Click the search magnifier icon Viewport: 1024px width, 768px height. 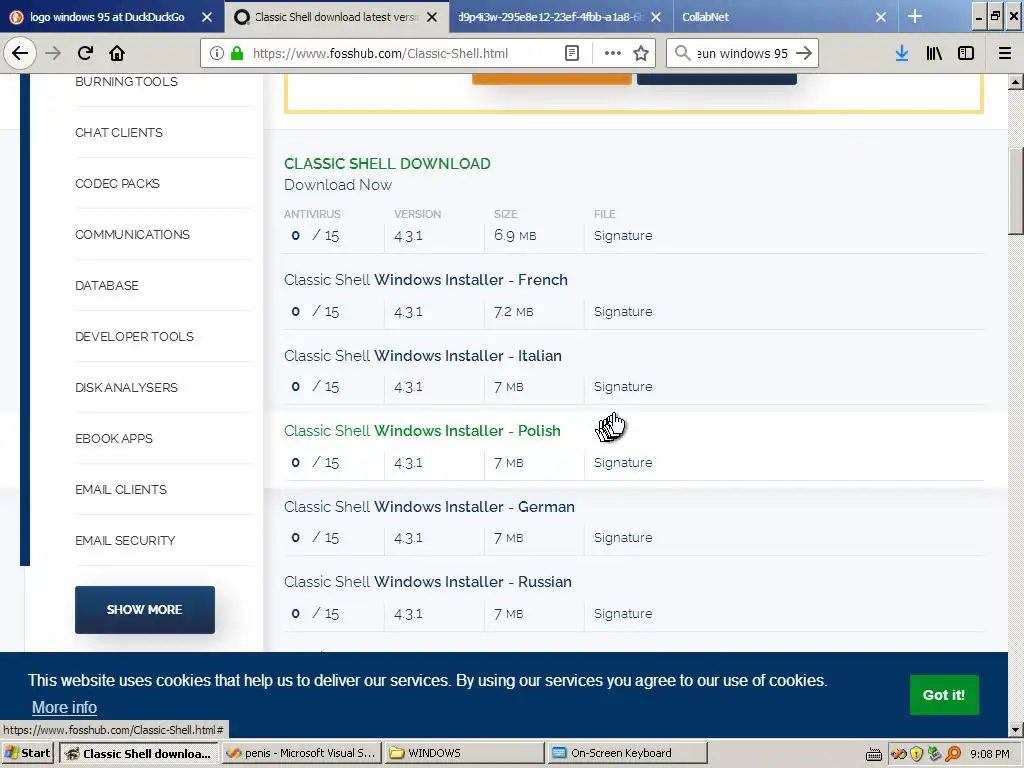click(x=682, y=53)
